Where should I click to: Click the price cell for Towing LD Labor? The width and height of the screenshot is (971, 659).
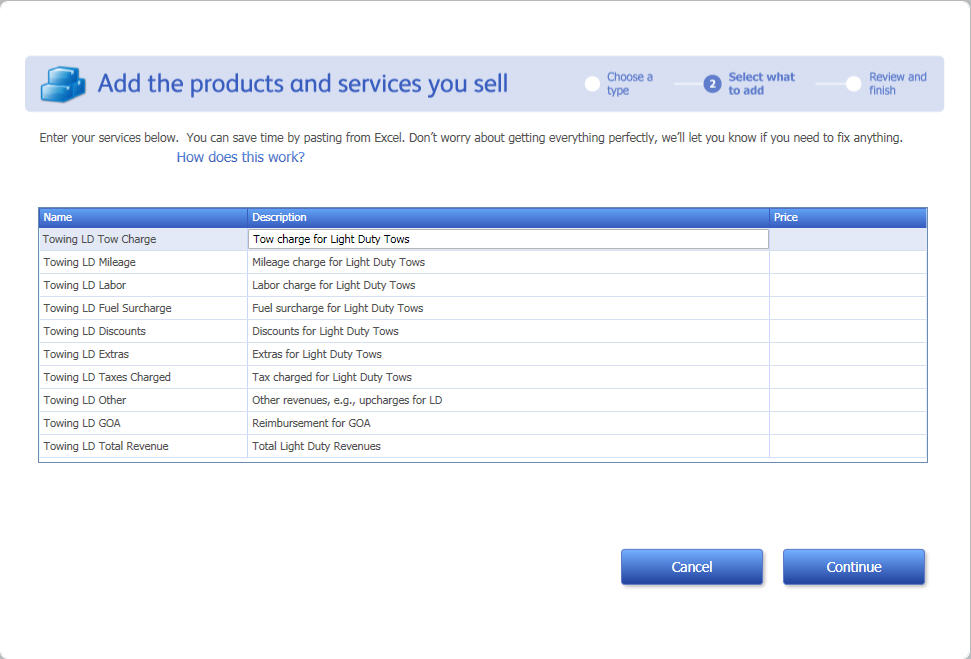pos(847,285)
